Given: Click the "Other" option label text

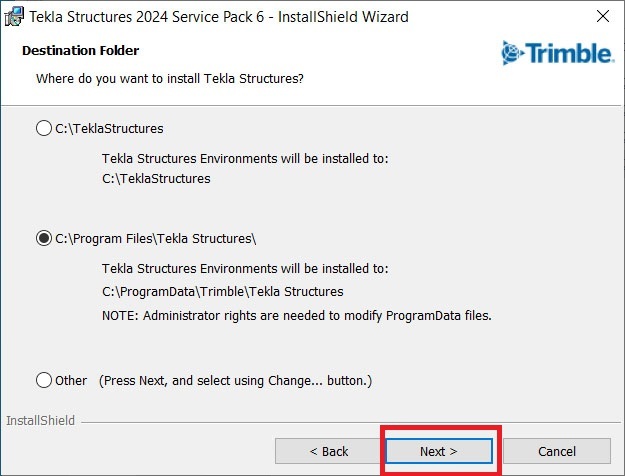Looking at the screenshot, I should pos(71,380).
